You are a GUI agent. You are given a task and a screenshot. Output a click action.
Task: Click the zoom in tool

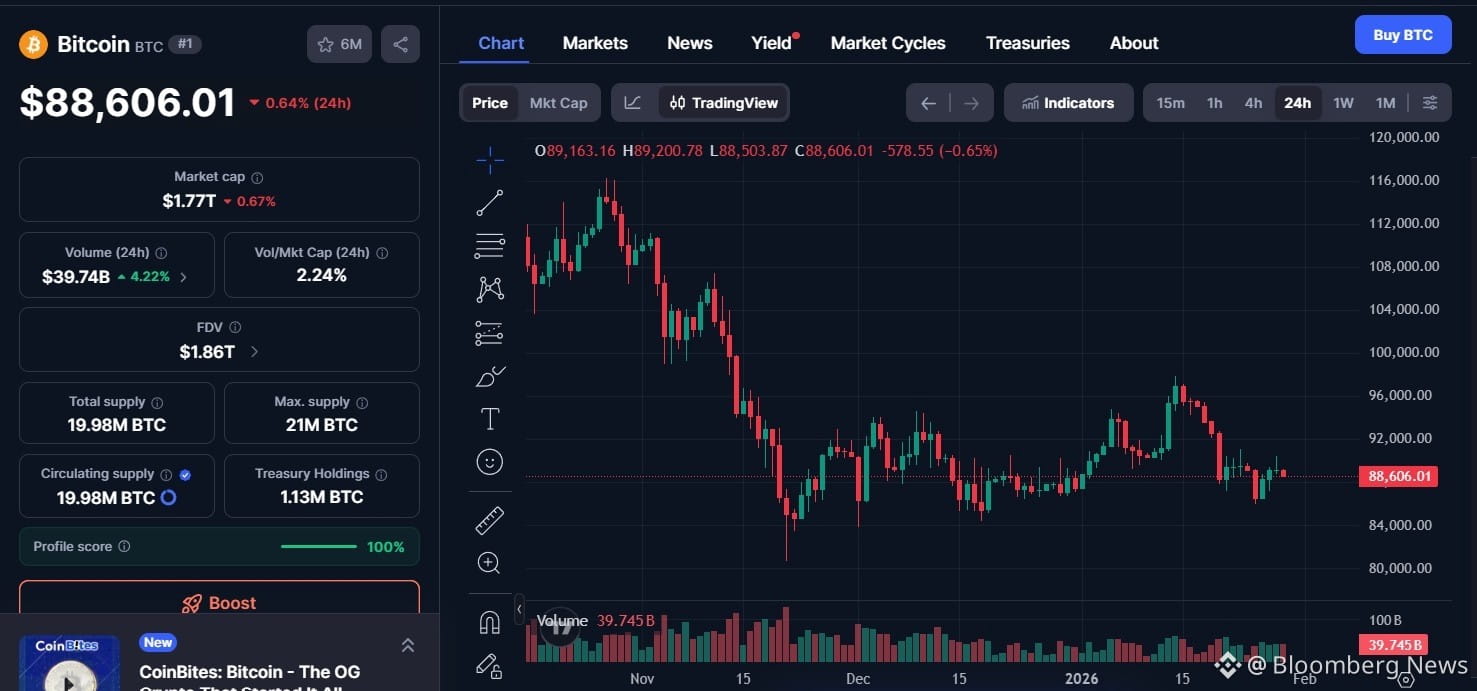pos(489,563)
